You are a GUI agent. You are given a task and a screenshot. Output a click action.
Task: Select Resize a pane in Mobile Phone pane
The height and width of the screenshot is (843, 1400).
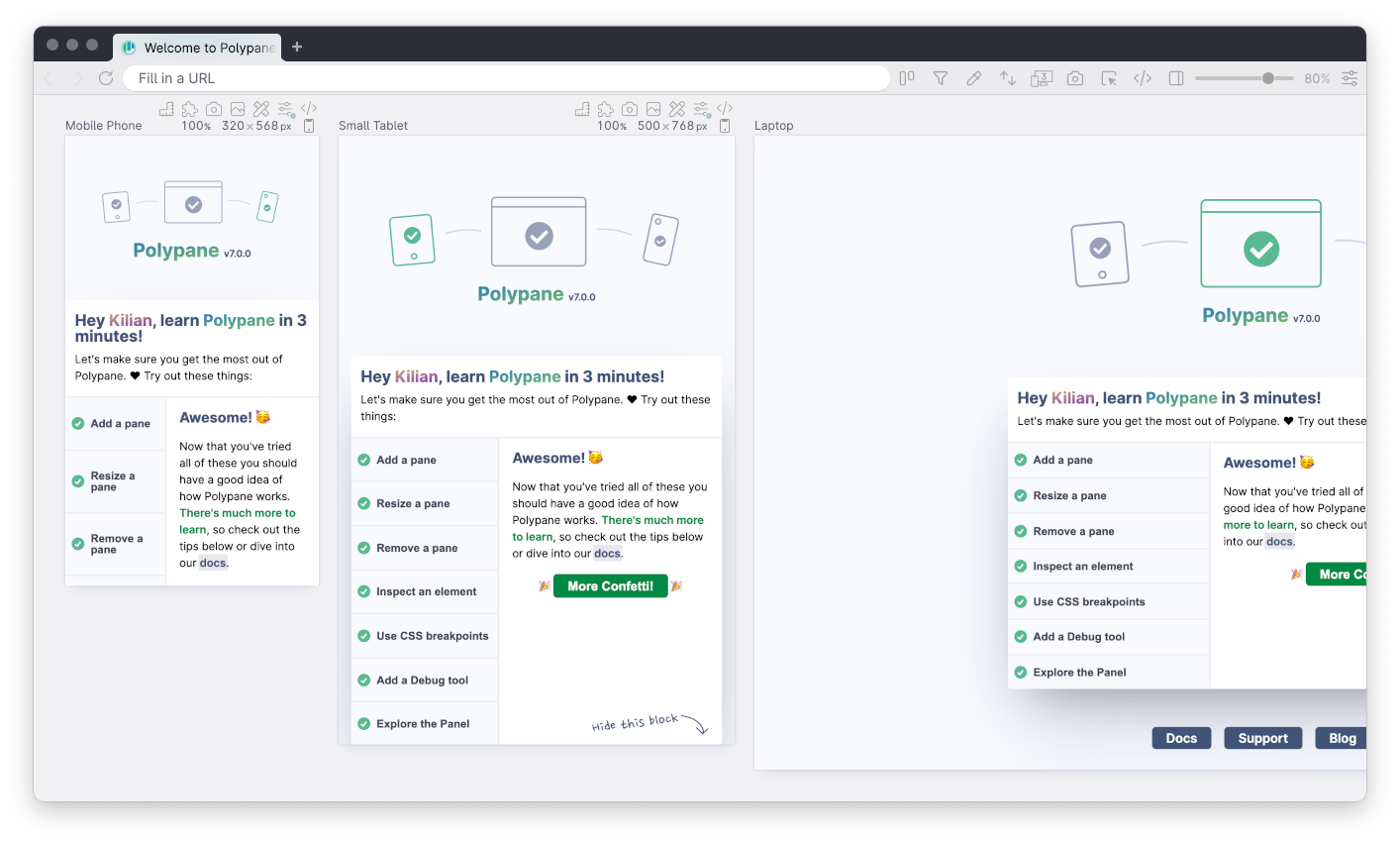(x=116, y=481)
